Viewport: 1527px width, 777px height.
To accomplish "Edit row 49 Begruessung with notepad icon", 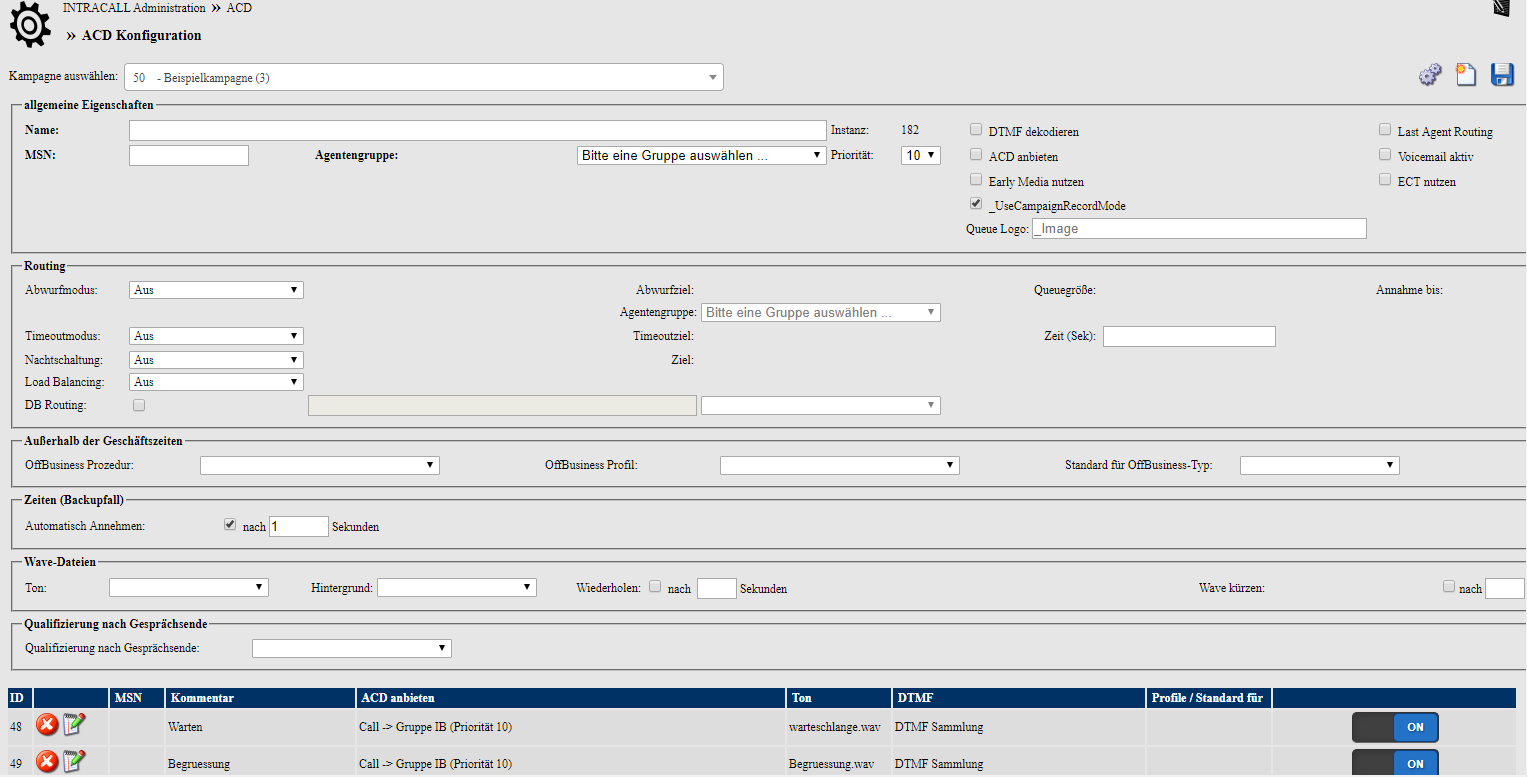I will (74, 761).
